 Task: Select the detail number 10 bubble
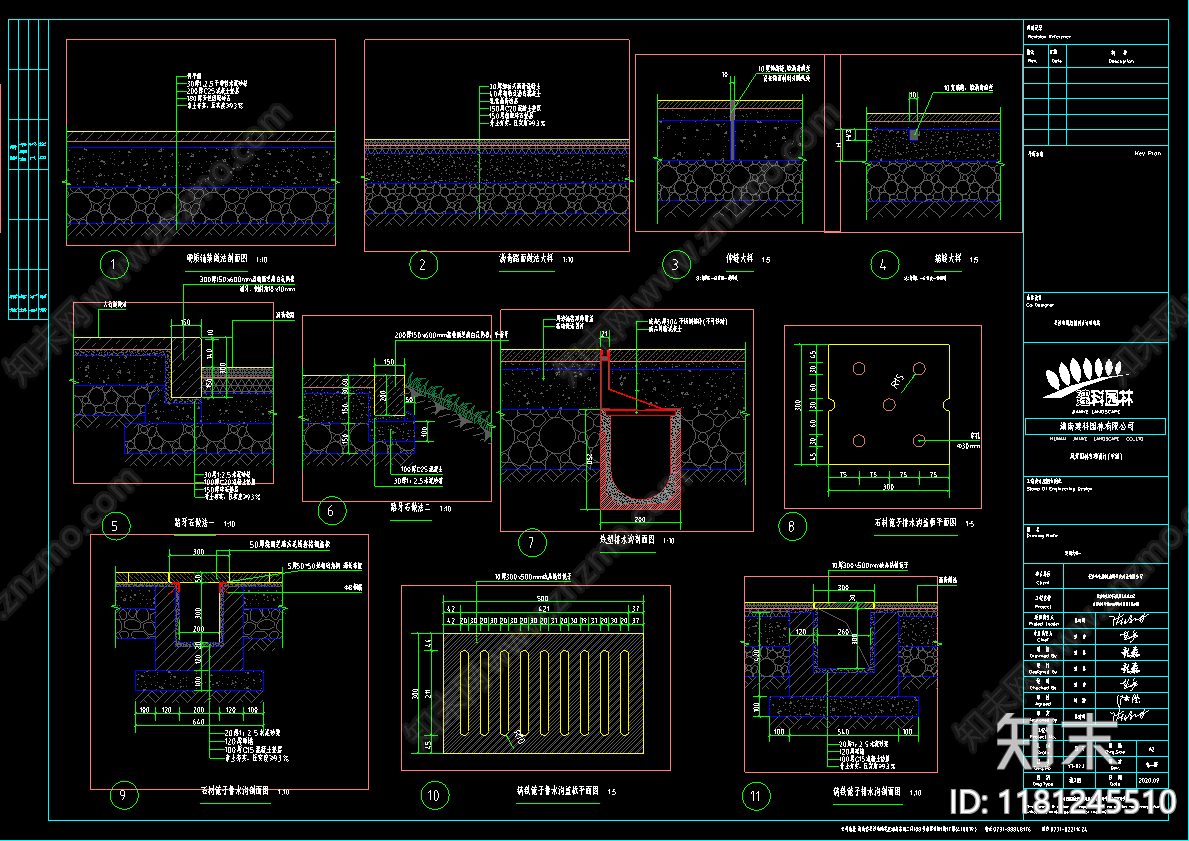[434, 795]
